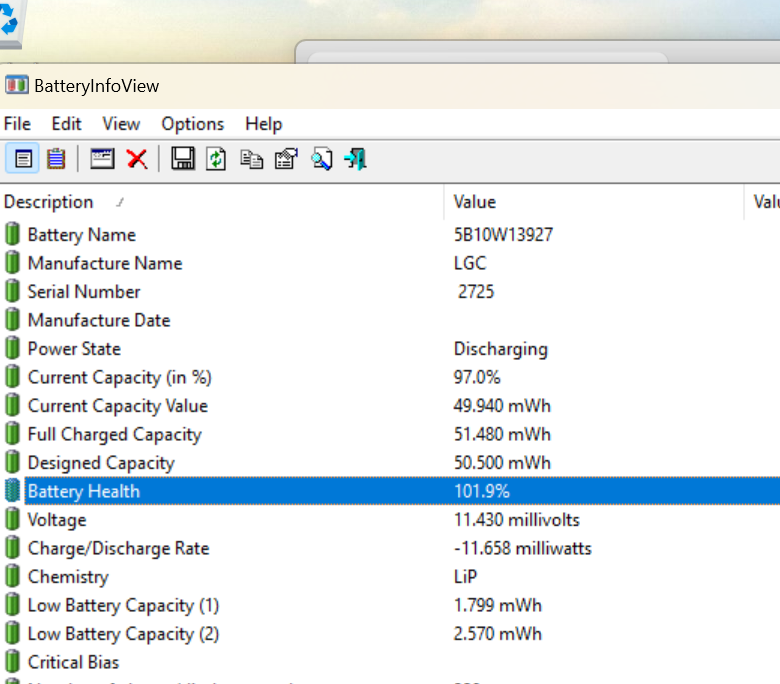Select the Low Battery Capacity (1) row
Image resolution: width=780 pixels, height=684 pixels.
point(390,605)
